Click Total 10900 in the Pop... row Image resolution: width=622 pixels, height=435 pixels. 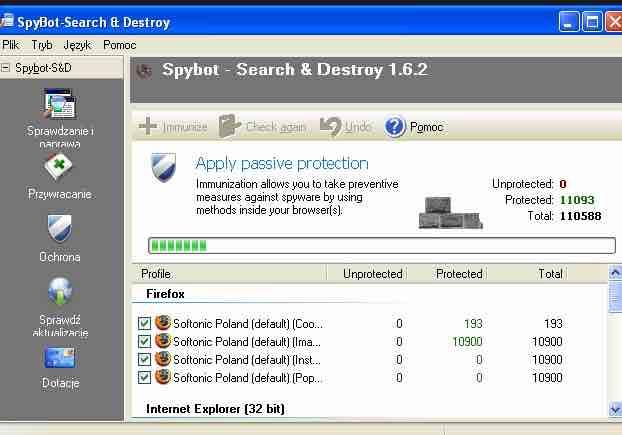(547, 378)
